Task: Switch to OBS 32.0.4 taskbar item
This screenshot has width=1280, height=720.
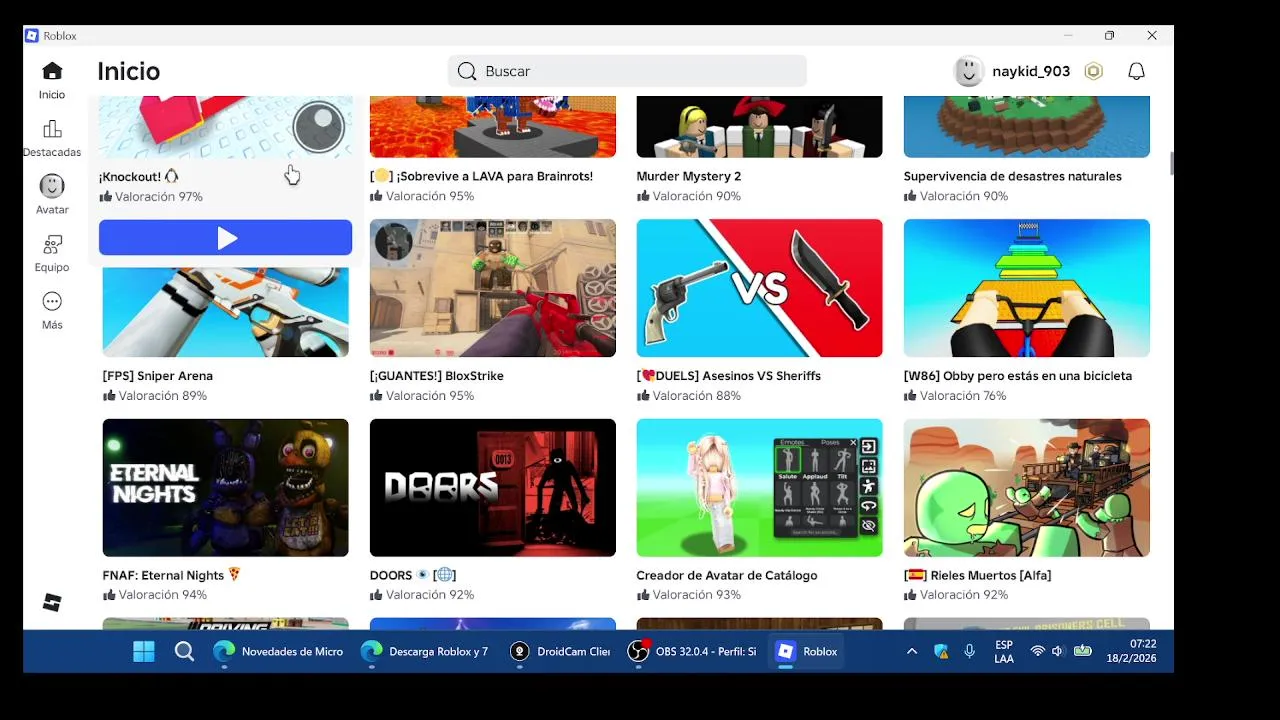Action: 693,652
